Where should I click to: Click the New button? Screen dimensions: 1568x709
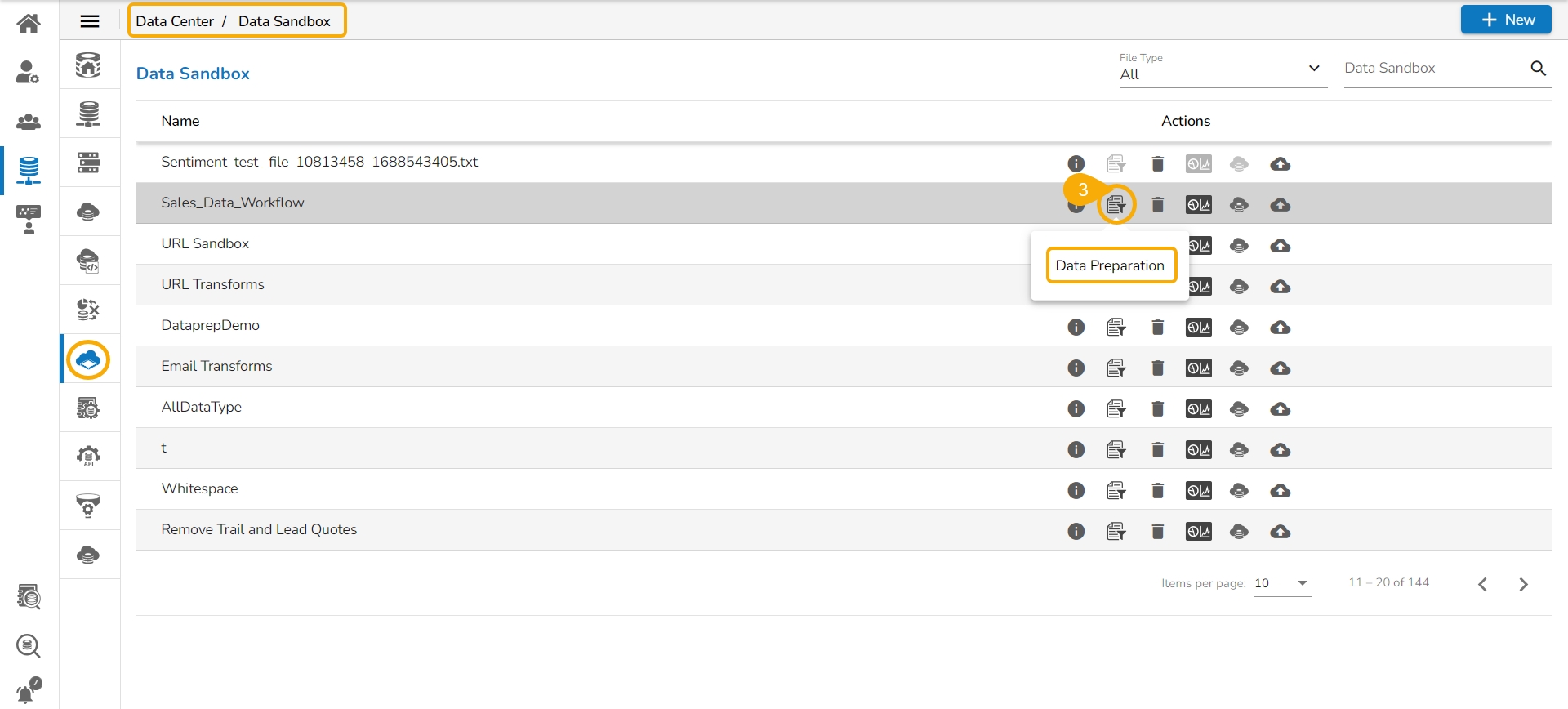1506,20
